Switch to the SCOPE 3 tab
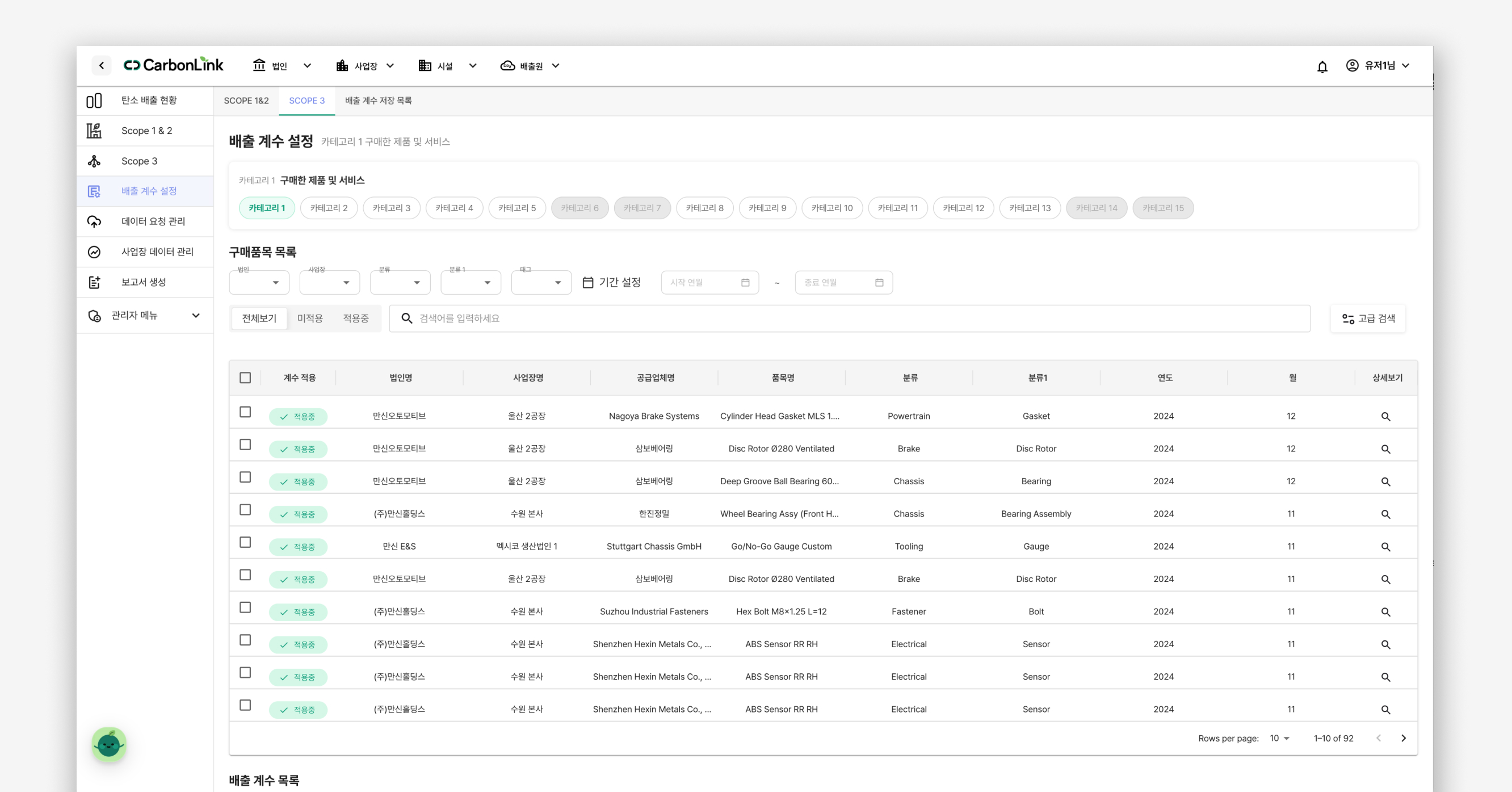This screenshot has height=792, width=1512. coord(306,101)
